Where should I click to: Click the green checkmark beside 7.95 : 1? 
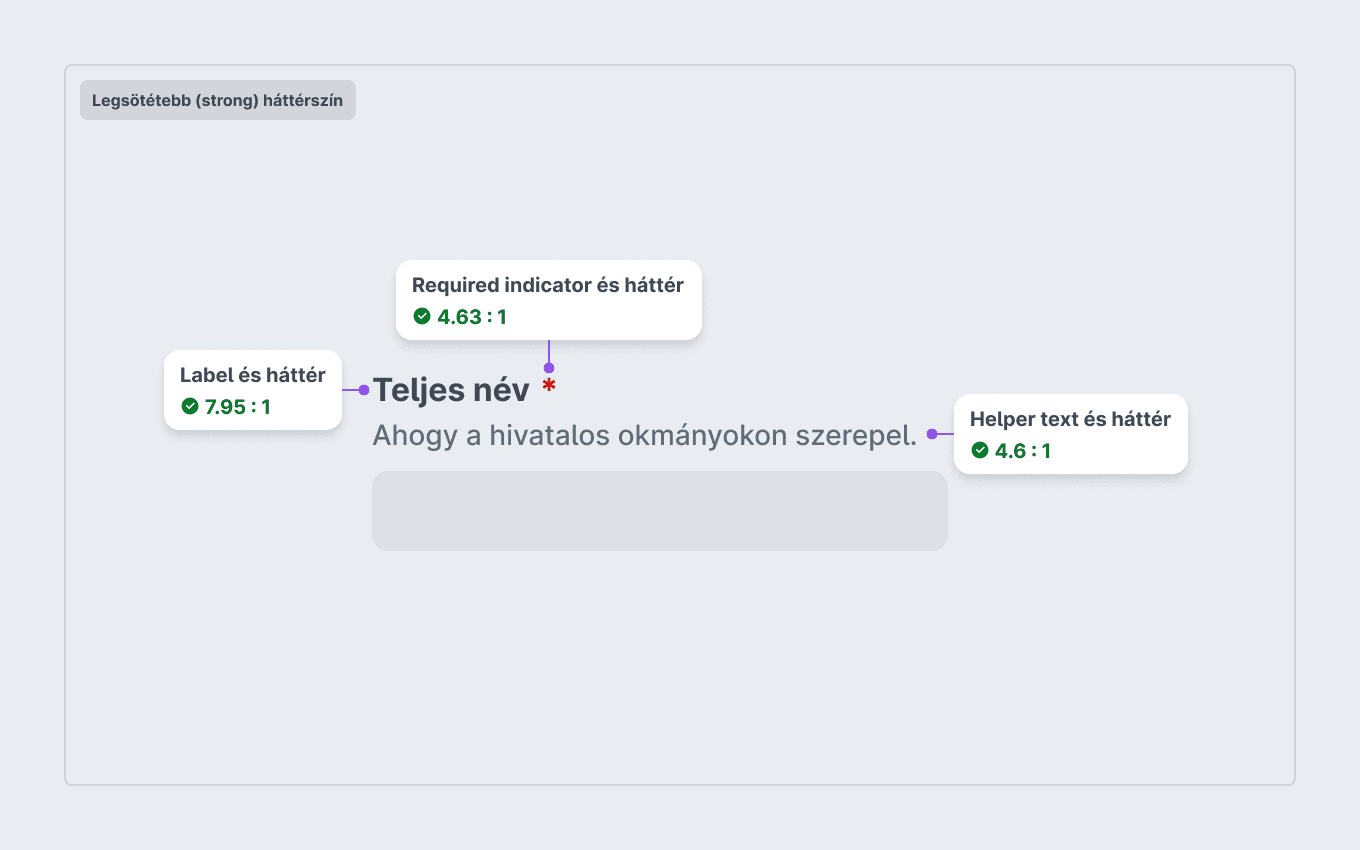click(x=190, y=406)
